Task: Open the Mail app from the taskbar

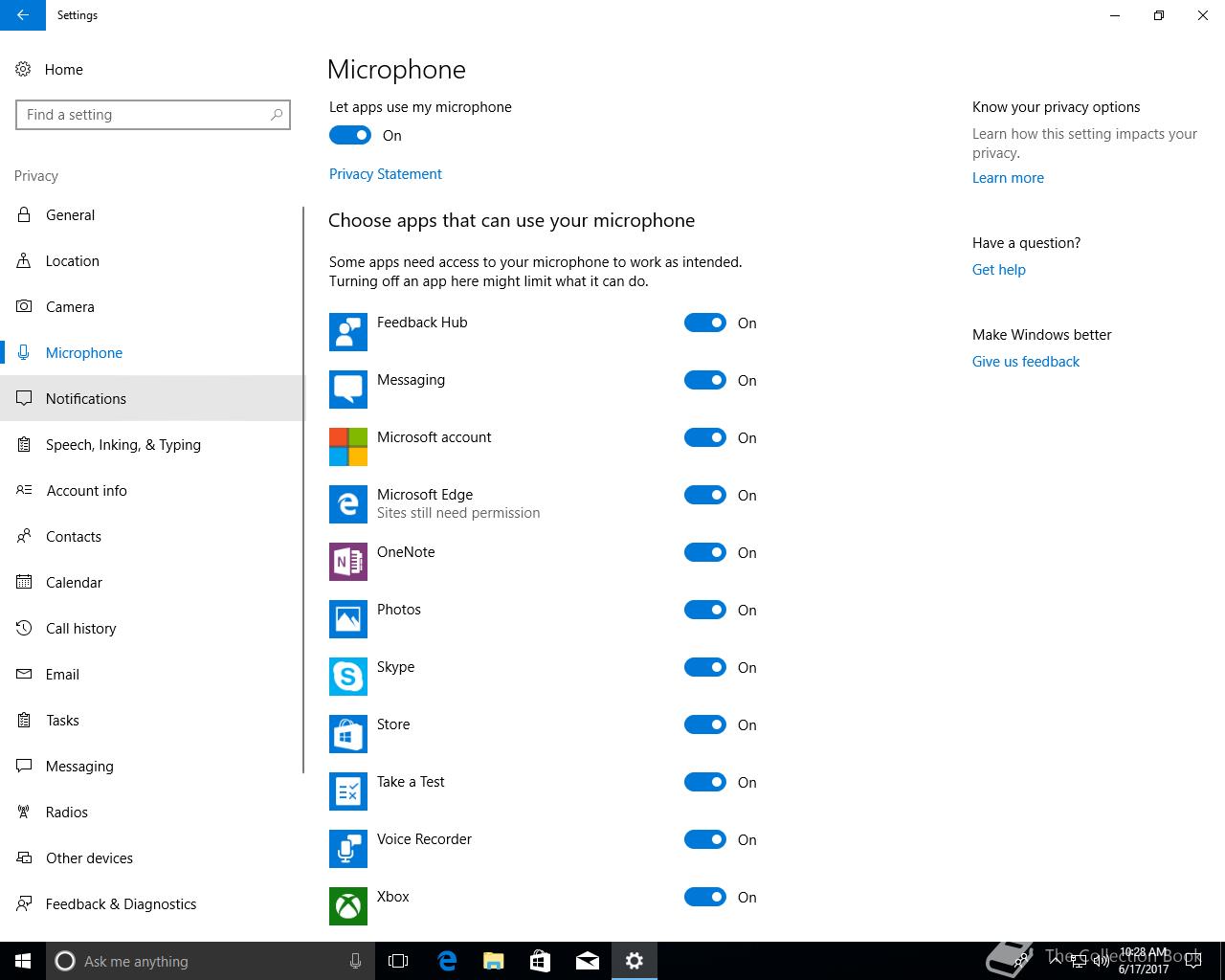Action: (x=588, y=961)
